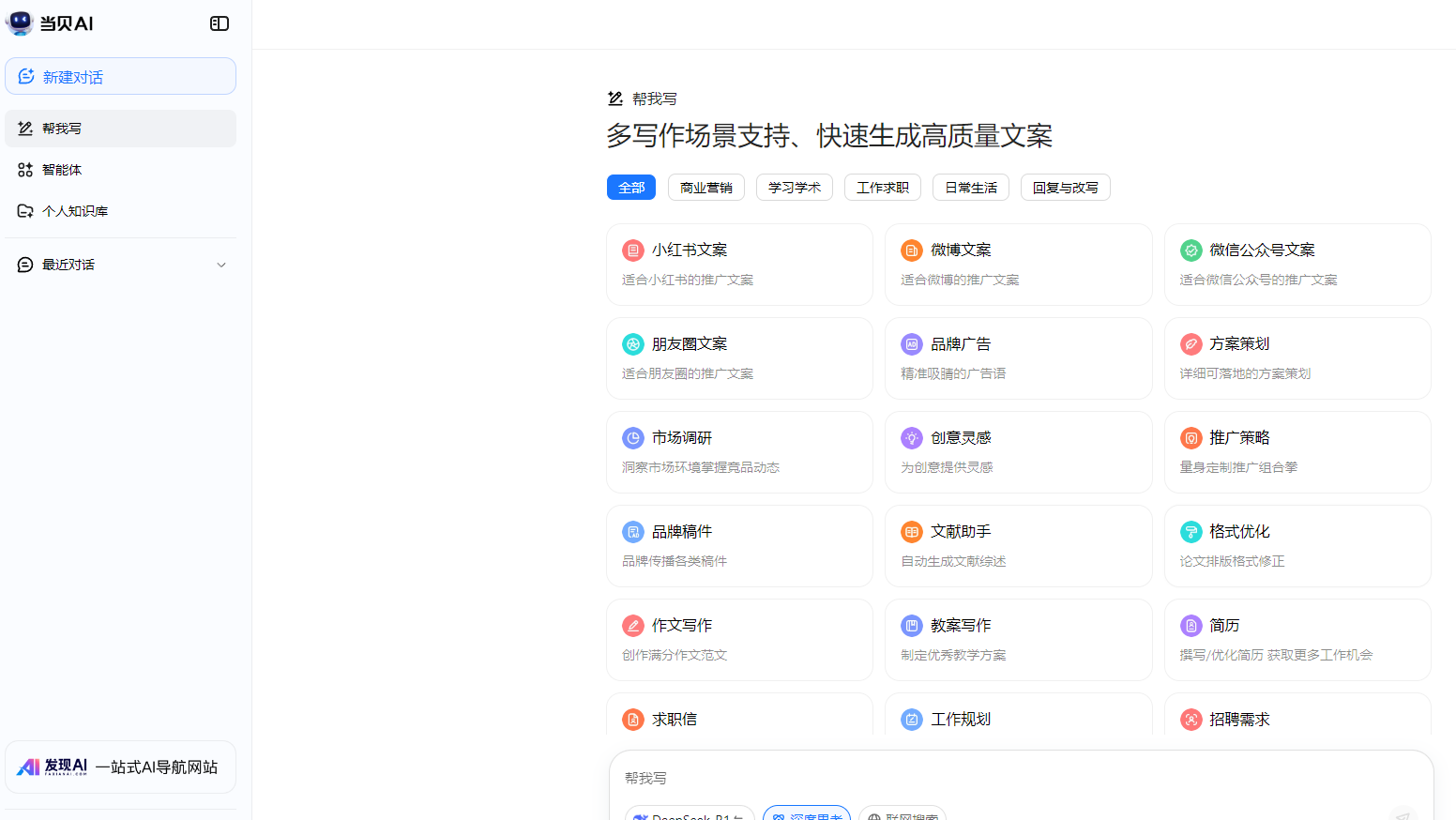Switch to the 全部 category tab
The image size is (1456, 820).
(x=631, y=188)
